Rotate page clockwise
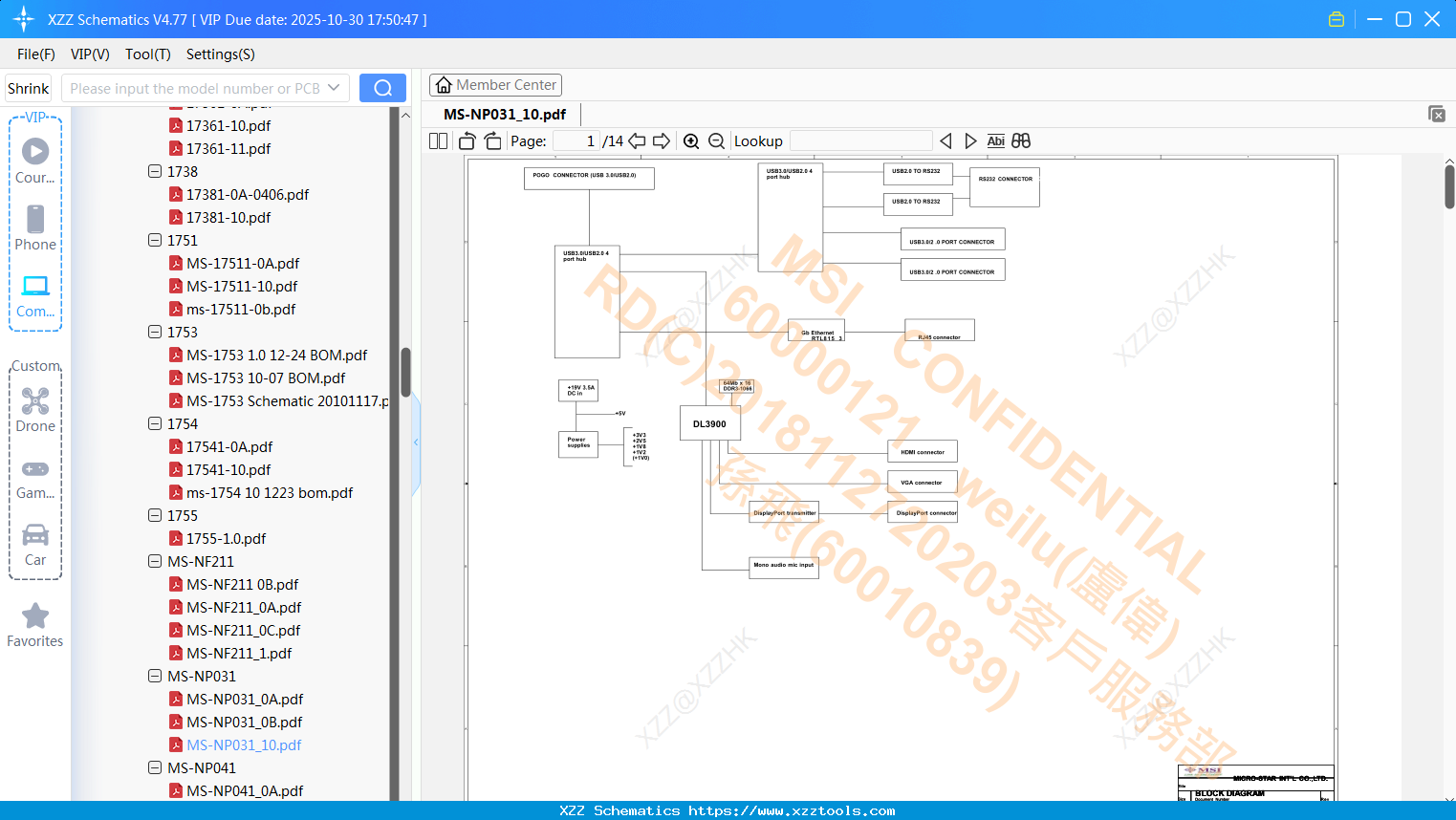Screen dimensions: 1456x820 (493, 141)
